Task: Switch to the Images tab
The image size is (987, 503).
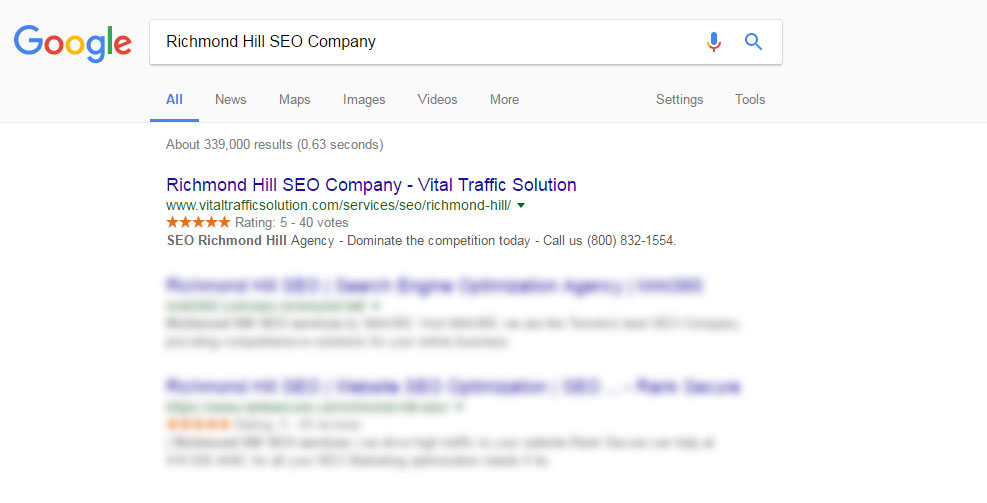Action: (364, 99)
